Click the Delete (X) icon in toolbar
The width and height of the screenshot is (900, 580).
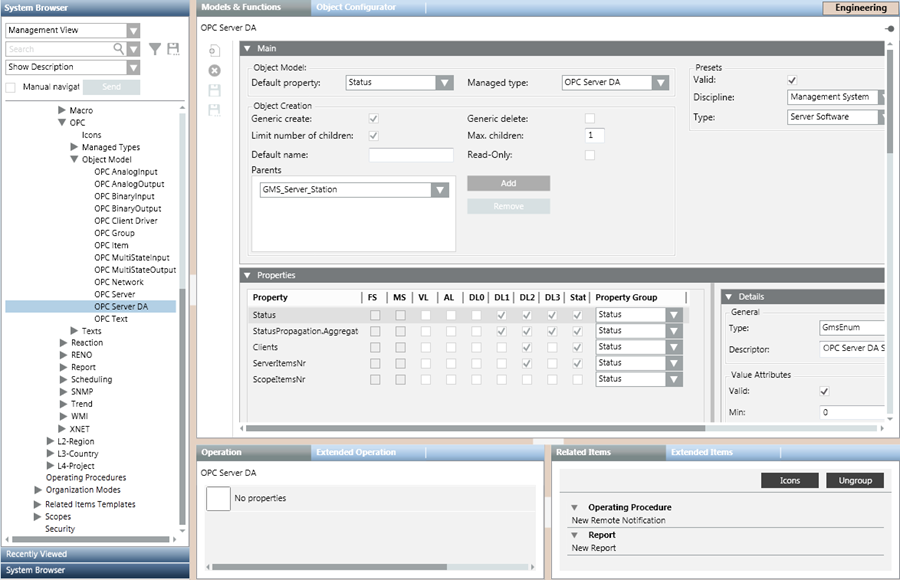point(214,70)
